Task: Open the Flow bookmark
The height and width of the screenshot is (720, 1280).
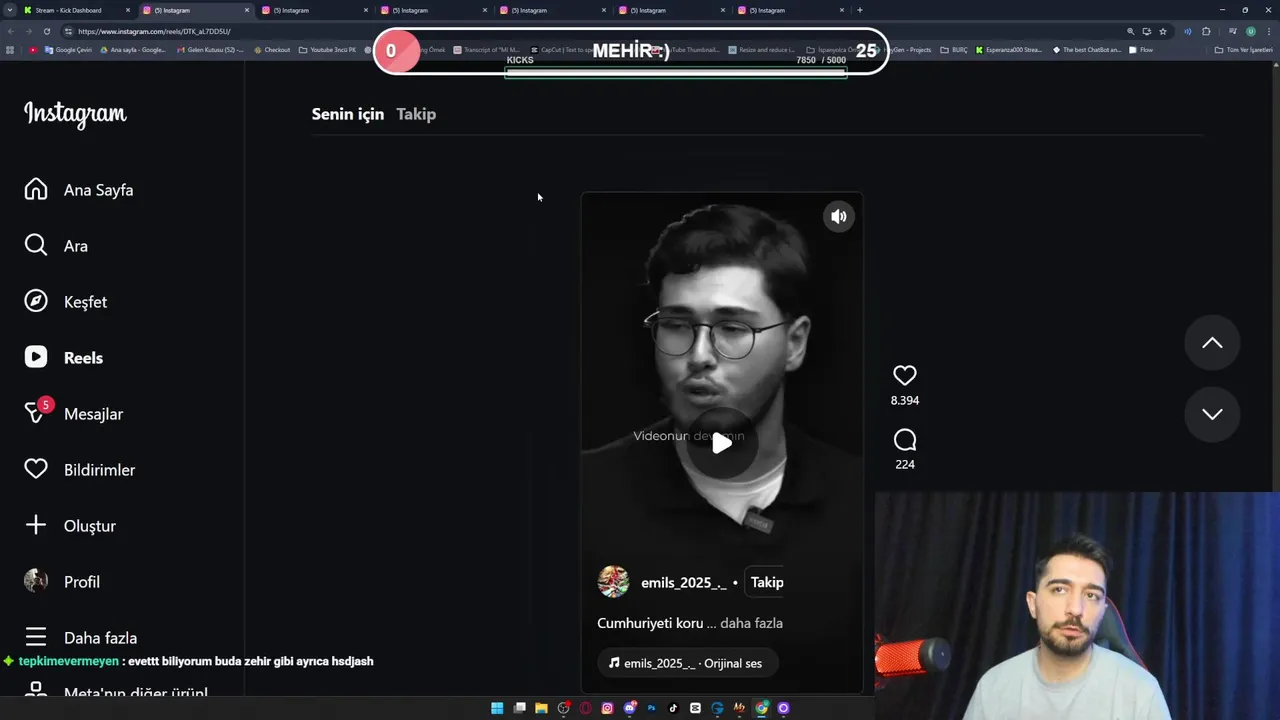Action: click(x=1141, y=50)
